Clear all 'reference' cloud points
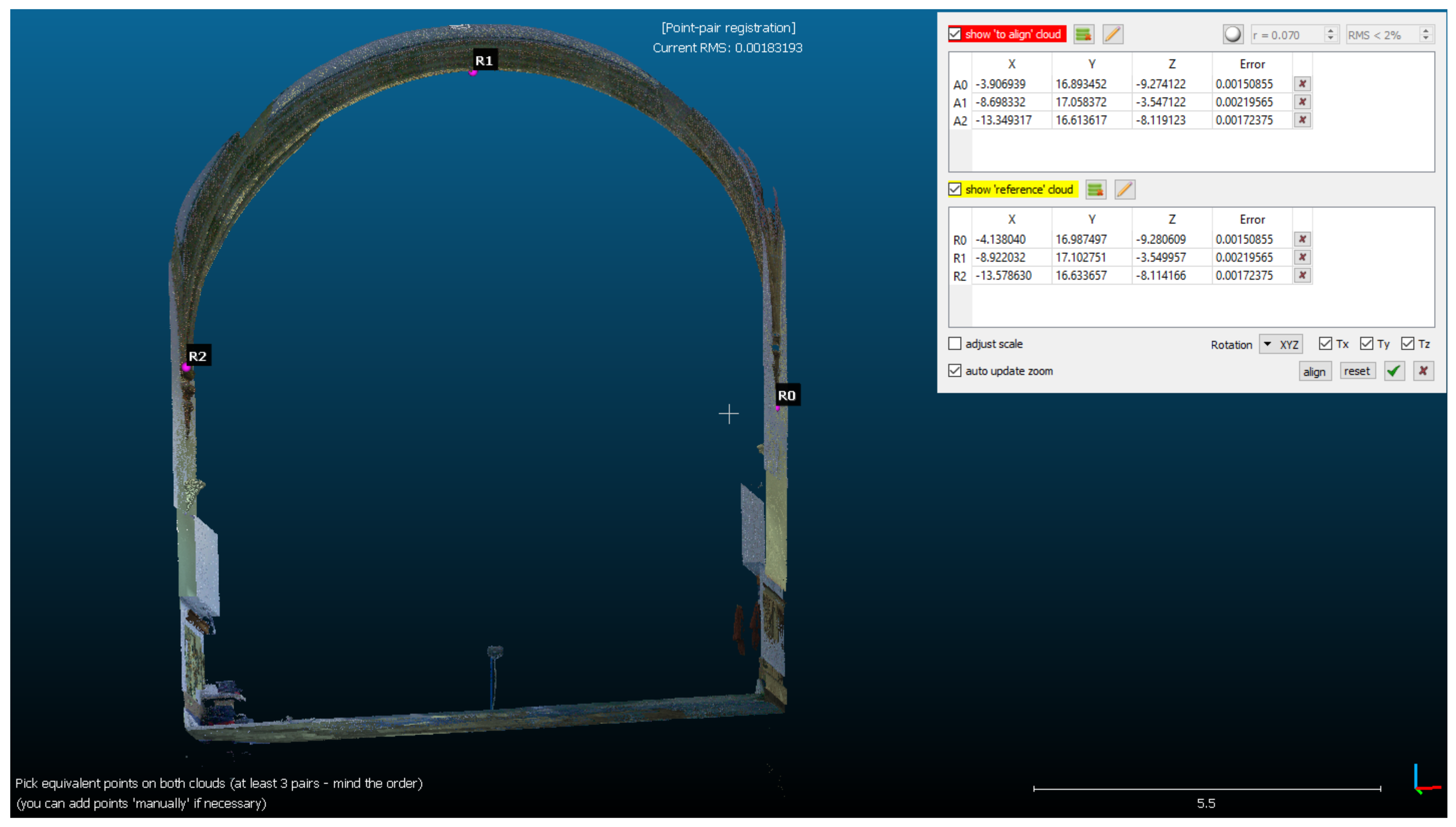The image size is (1456, 827). 1095,190
